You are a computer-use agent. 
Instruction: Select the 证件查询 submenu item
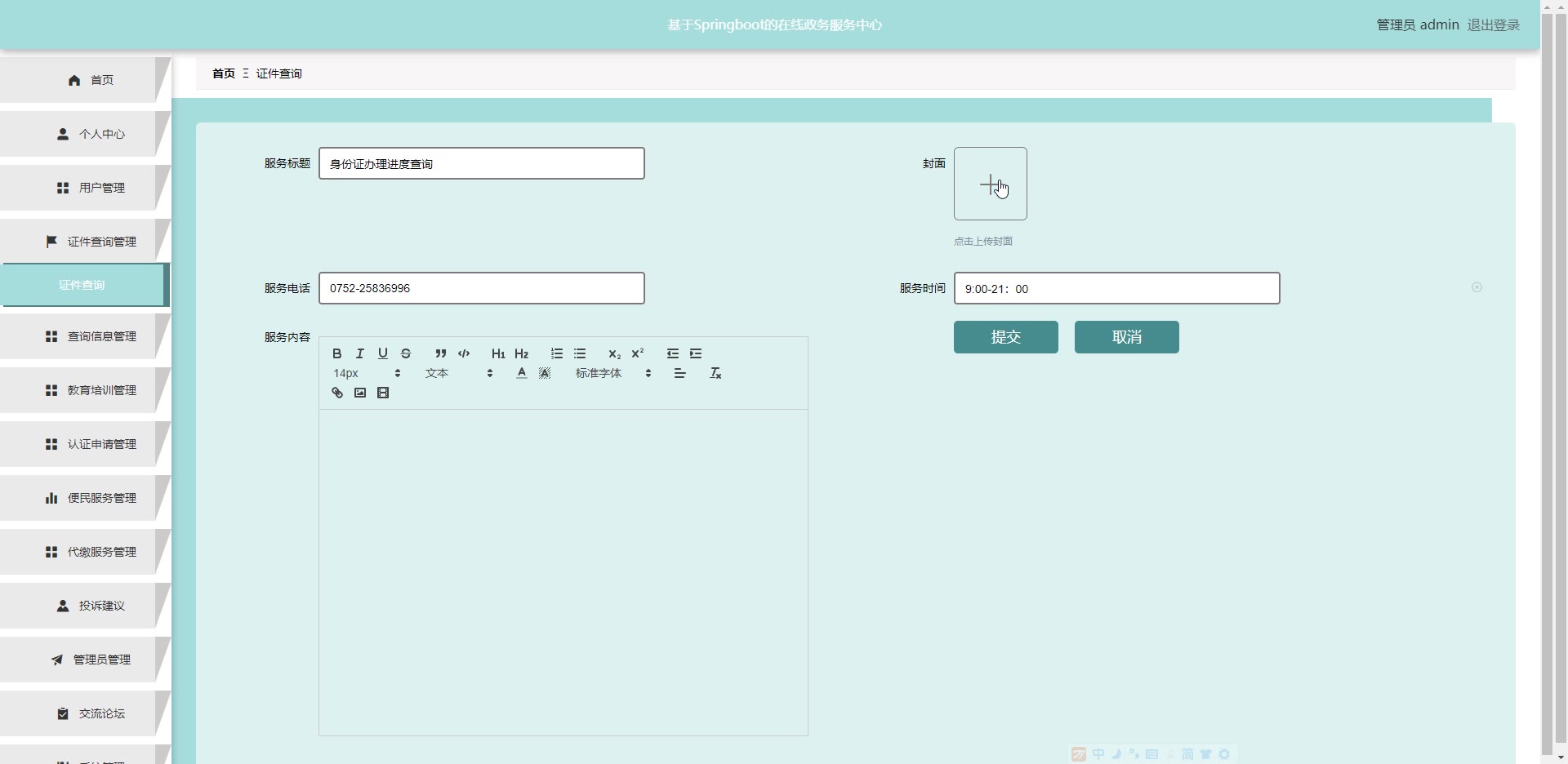pos(83,285)
